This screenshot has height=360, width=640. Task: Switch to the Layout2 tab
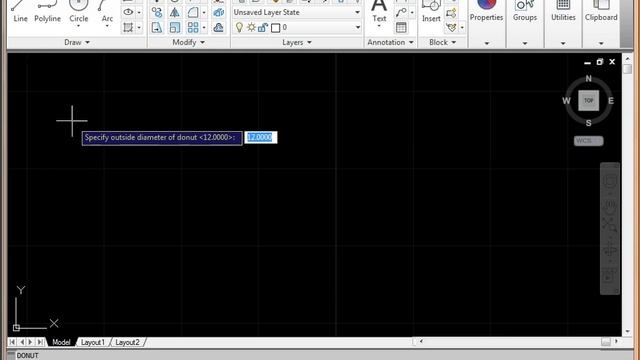(x=127, y=342)
